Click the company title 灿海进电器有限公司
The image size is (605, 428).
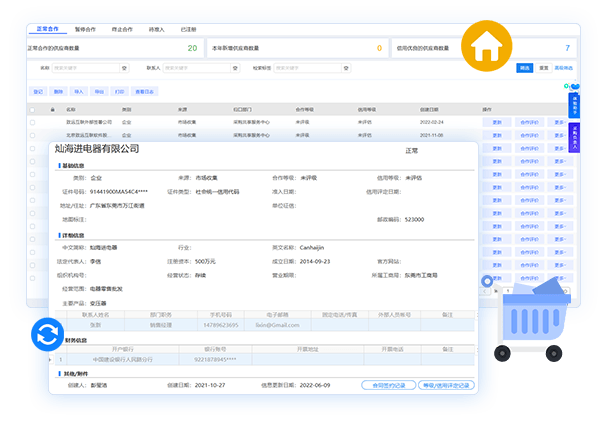click(x=96, y=149)
